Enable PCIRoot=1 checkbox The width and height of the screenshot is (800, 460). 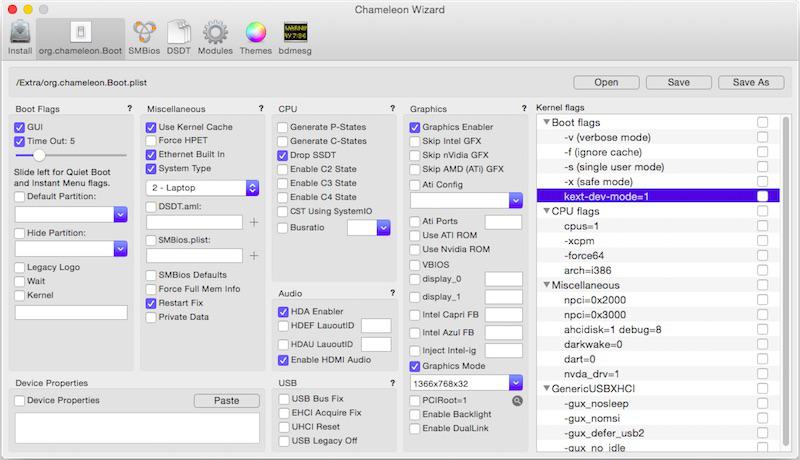(x=414, y=401)
